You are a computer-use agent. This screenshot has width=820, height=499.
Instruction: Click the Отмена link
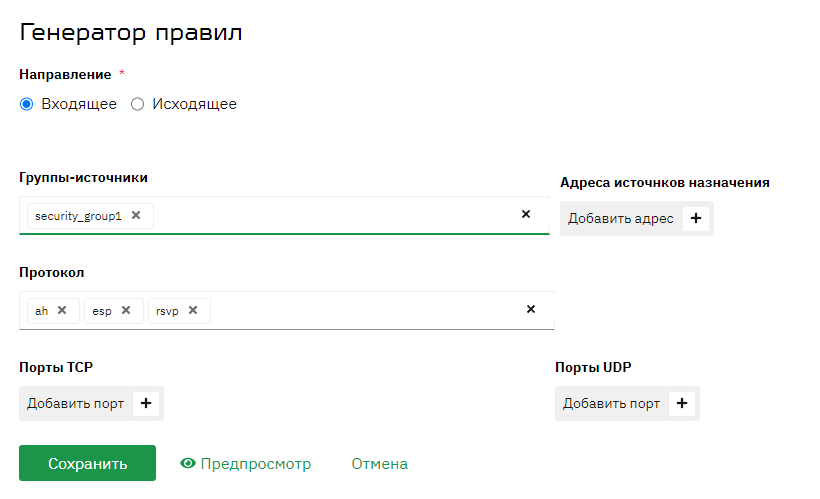coord(380,463)
